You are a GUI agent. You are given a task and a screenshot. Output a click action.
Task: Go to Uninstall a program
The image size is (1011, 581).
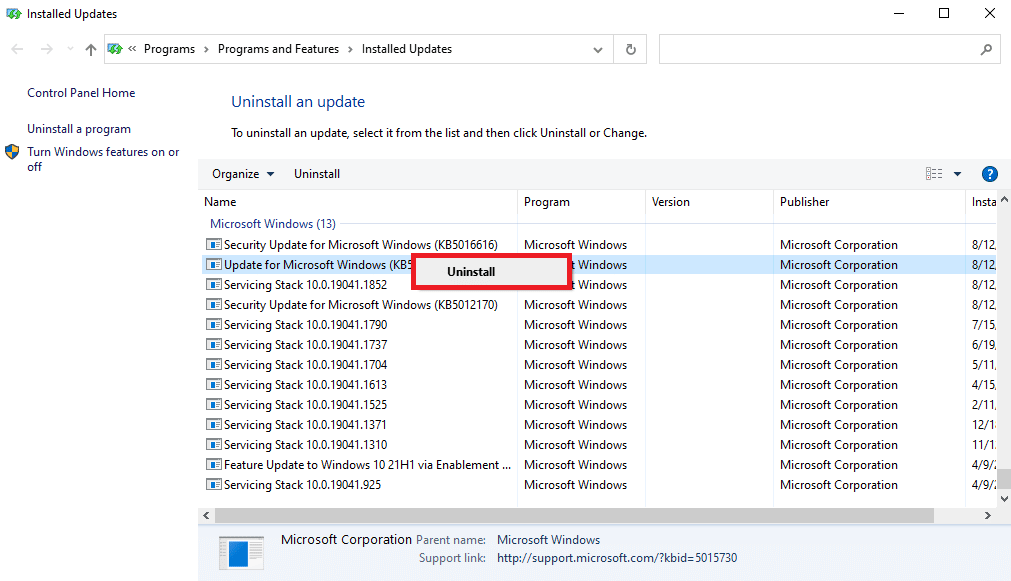(x=79, y=129)
